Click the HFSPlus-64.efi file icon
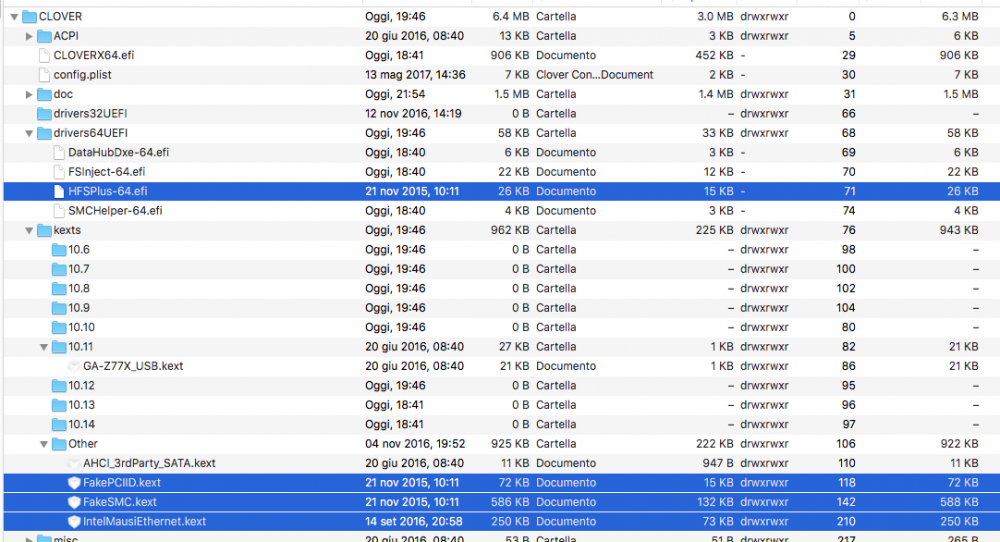The image size is (1000, 542). pos(59,191)
